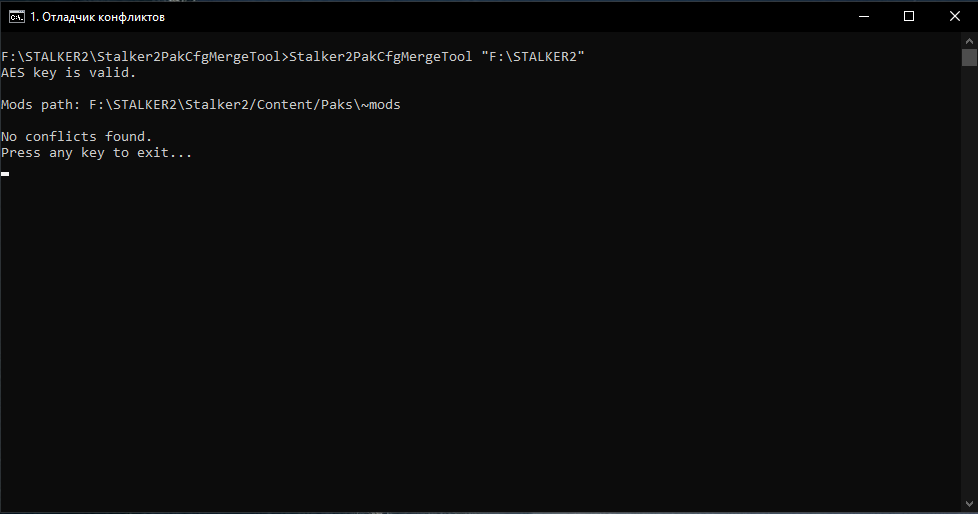Click the blinking console cursor
This screenshot has height=514, width=978.
coord(5,173)
